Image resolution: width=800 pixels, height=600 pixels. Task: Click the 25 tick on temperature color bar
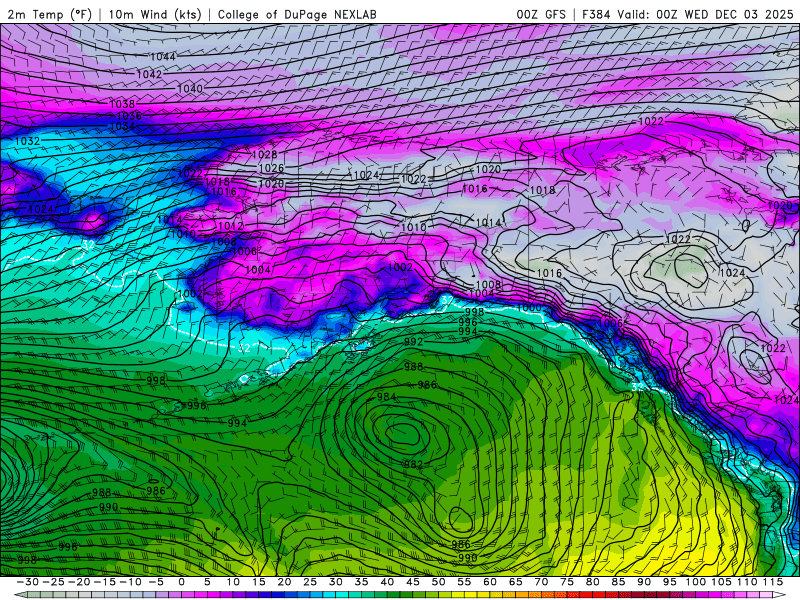click(310, 582)
